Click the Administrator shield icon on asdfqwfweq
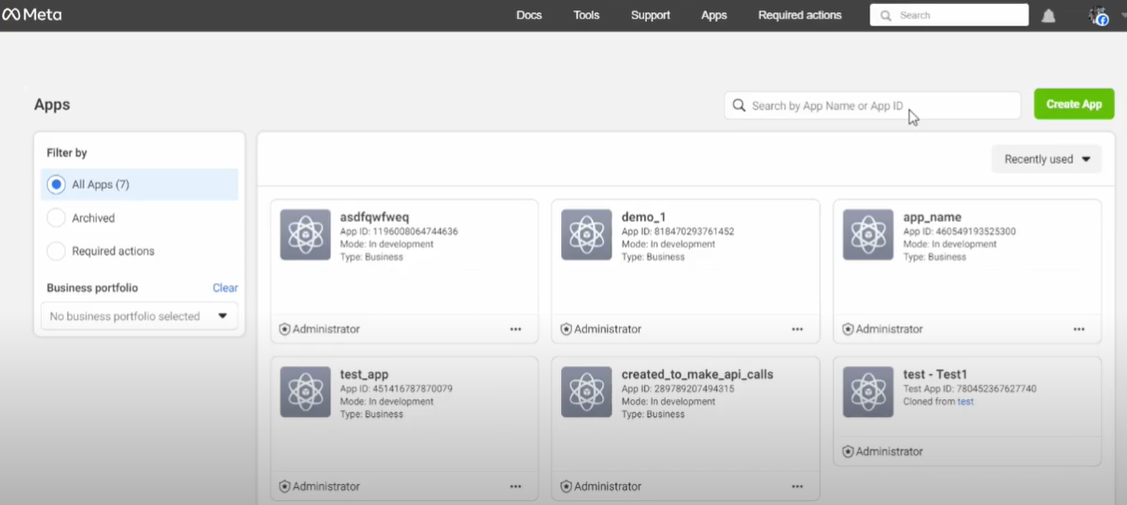1127x505 pixels. [x=285, y=329]
